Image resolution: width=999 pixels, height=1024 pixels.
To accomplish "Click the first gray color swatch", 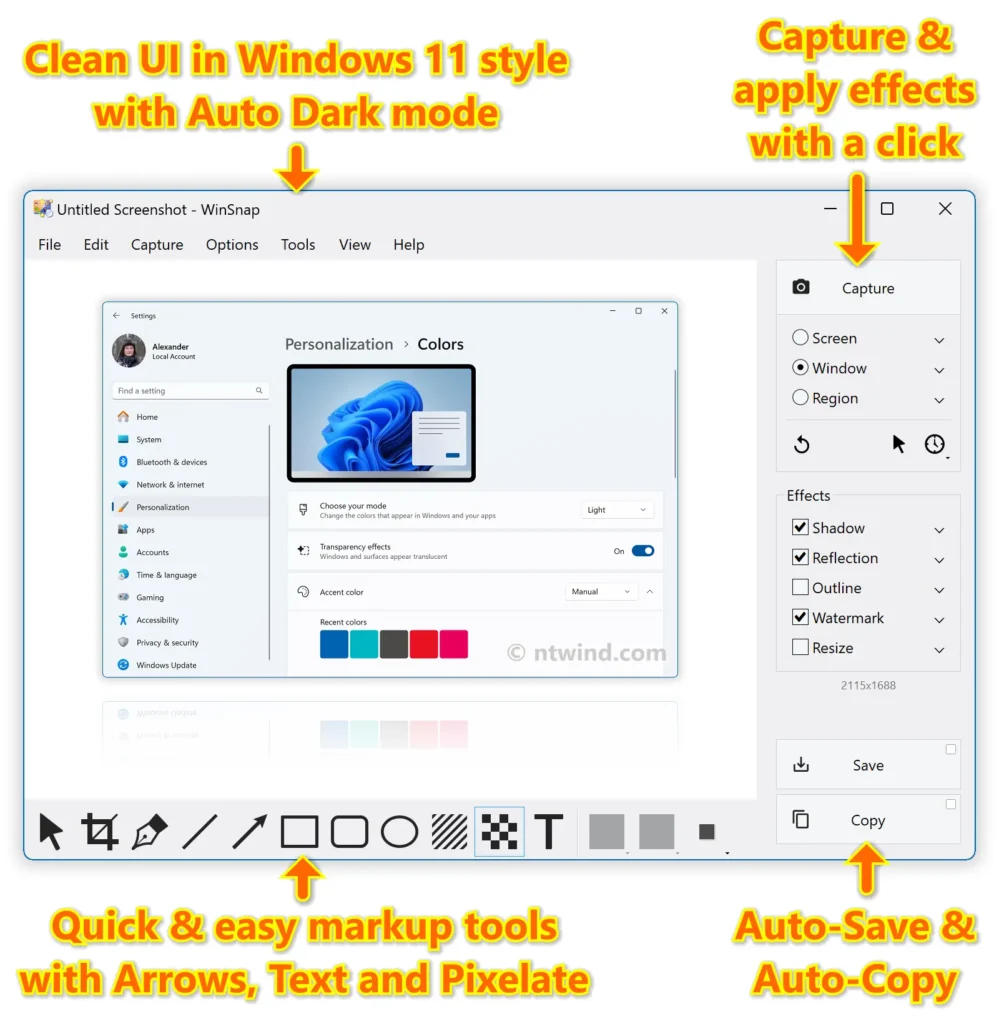I will (607, 831).
